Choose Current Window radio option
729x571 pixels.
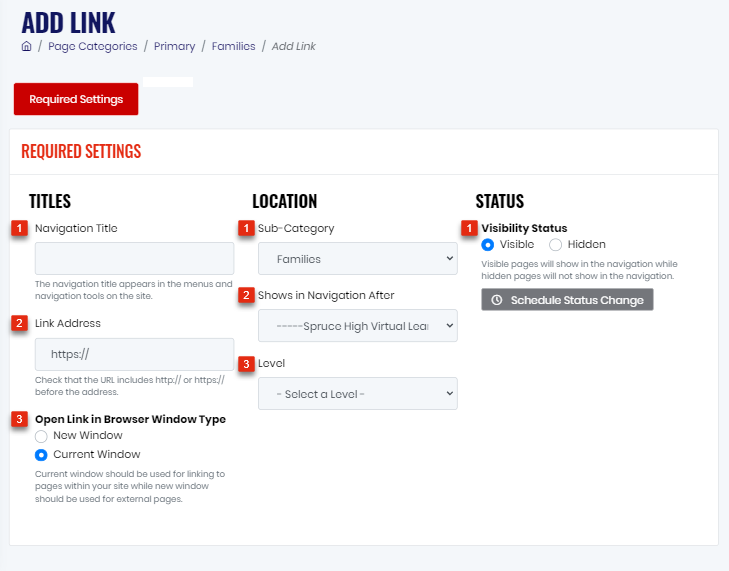(x=41, y=455)
